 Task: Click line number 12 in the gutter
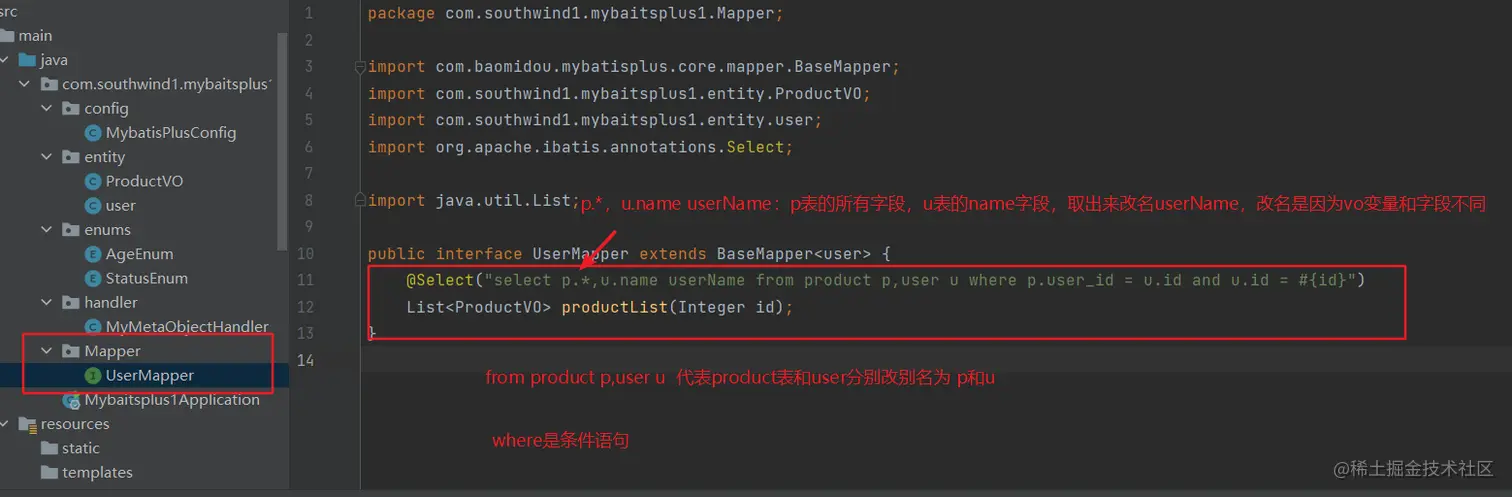304,307
